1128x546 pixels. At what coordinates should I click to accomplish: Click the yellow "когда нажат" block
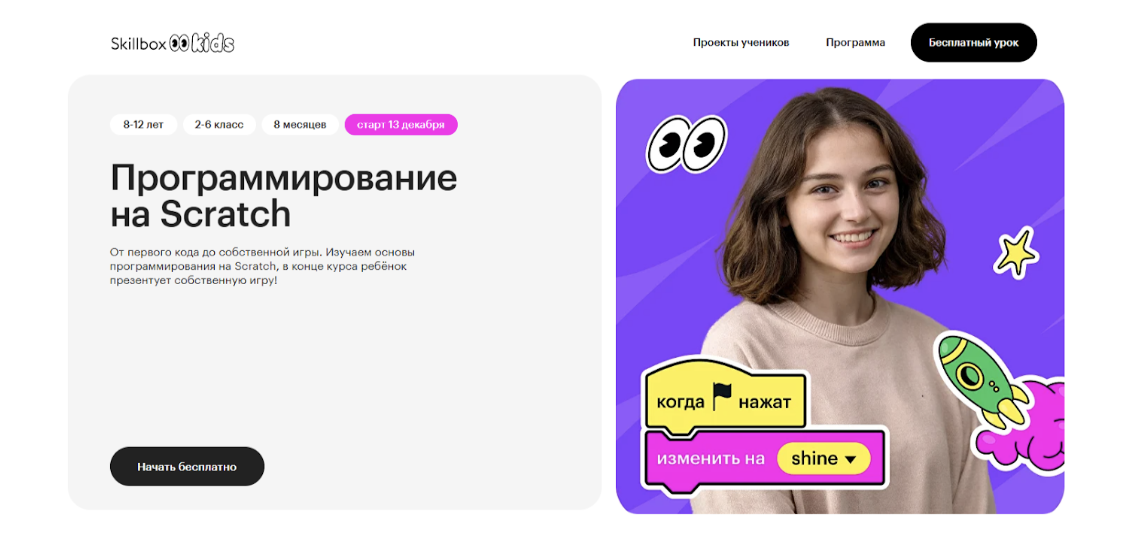pos(725,397)
